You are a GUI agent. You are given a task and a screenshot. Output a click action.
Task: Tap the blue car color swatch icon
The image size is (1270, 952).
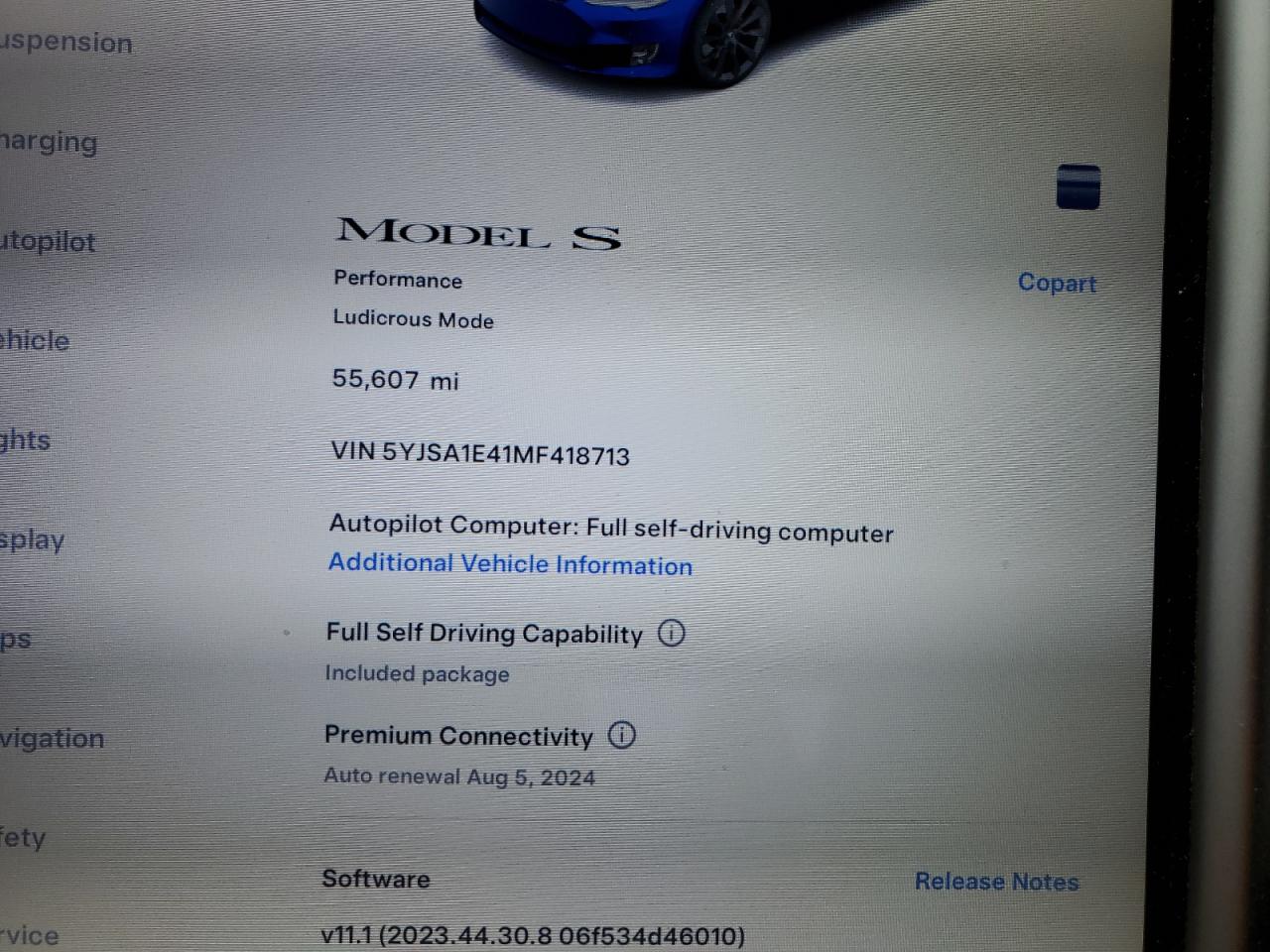click(1078, 186)
